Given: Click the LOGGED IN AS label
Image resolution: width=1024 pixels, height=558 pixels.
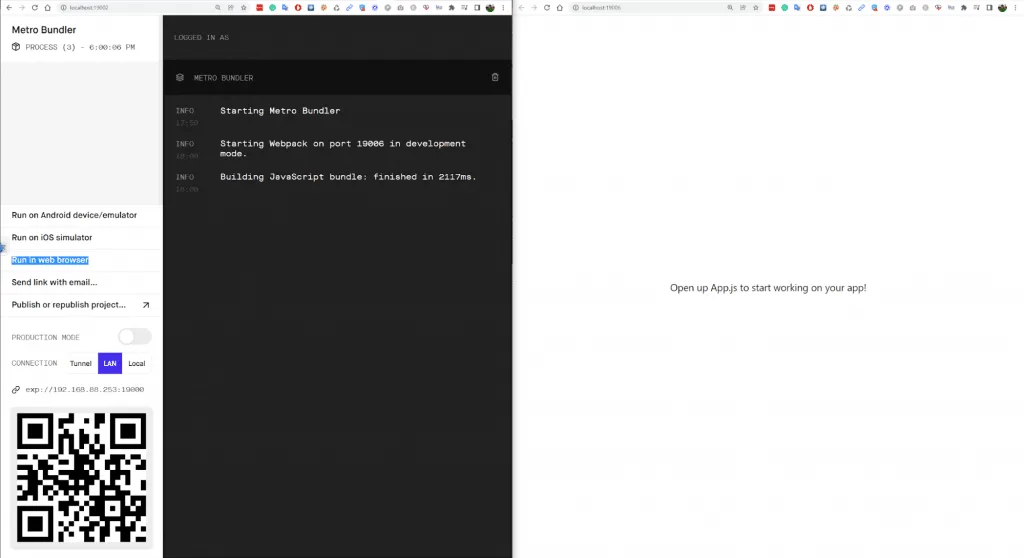Looking at the screenshot, I should [x=201, y=38].
